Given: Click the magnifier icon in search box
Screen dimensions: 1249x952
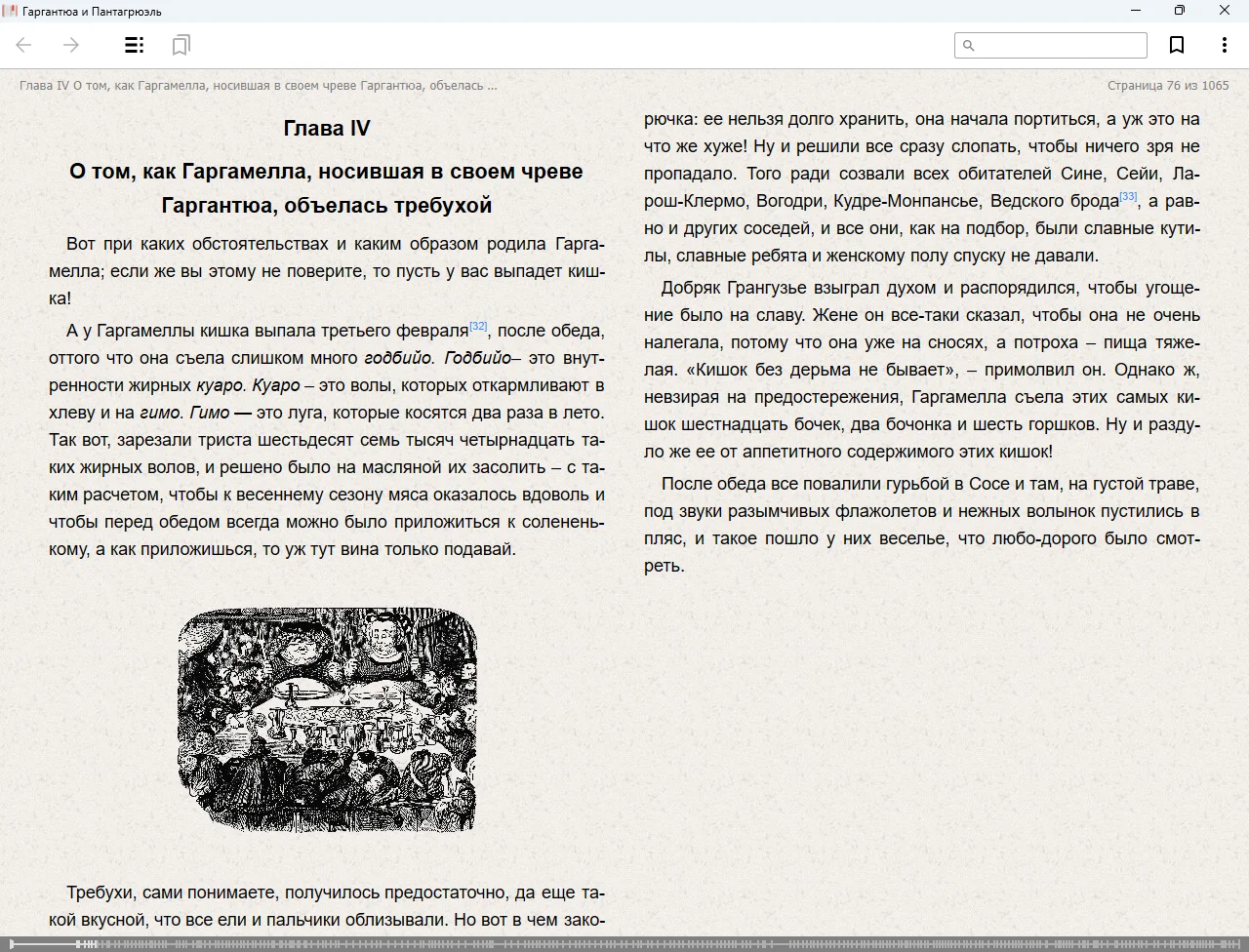Looking at the screenshot, I should pyautogui.click(x=969, y=45).
